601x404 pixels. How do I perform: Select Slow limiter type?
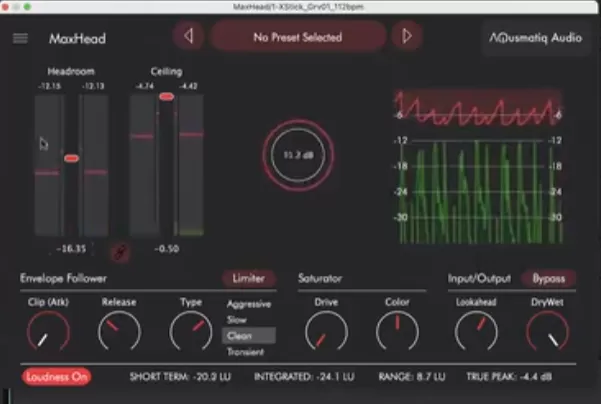click(x=236, y=320)
